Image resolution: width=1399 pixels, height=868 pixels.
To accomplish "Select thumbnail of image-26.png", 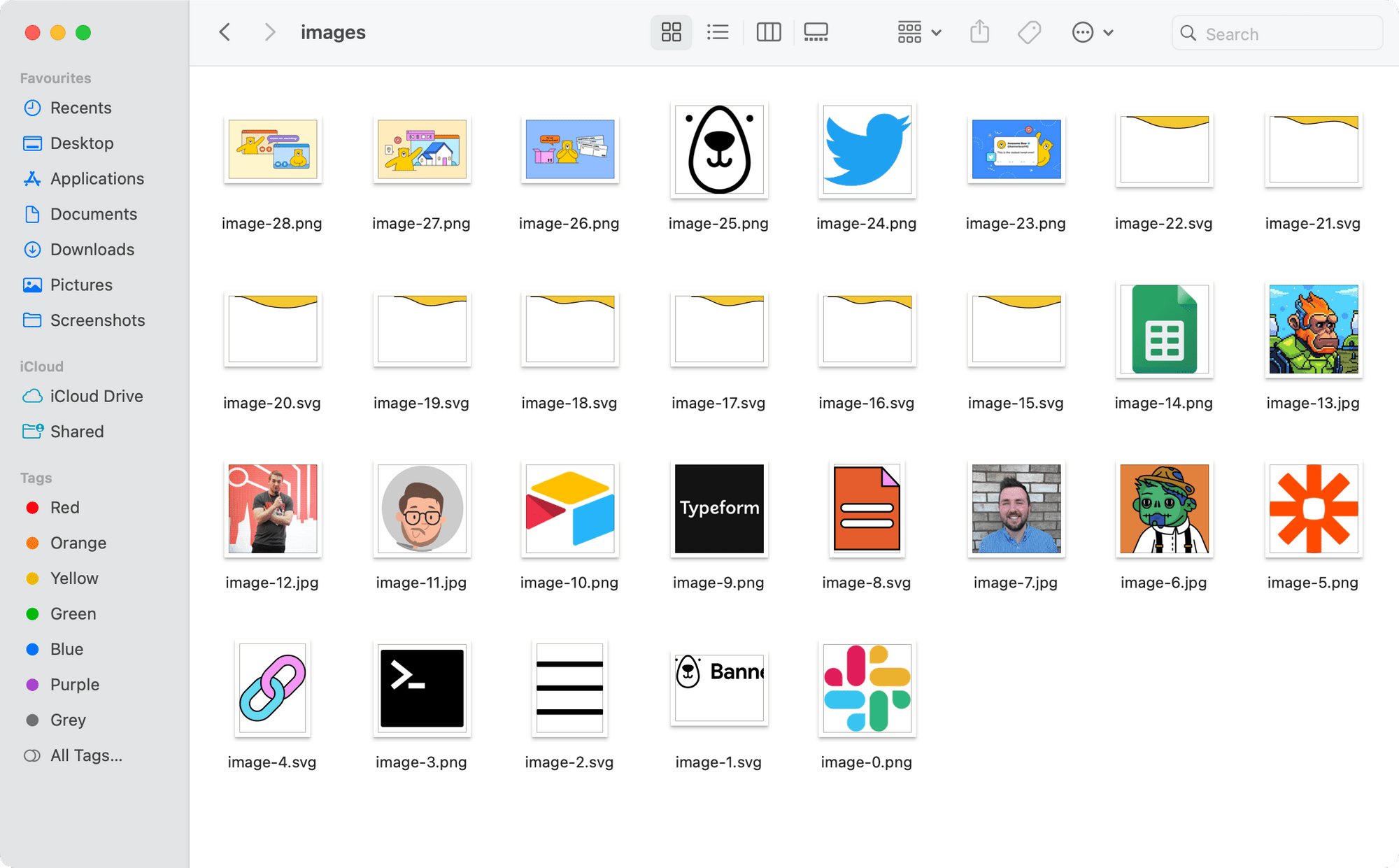I will click(x=570, y=150).
